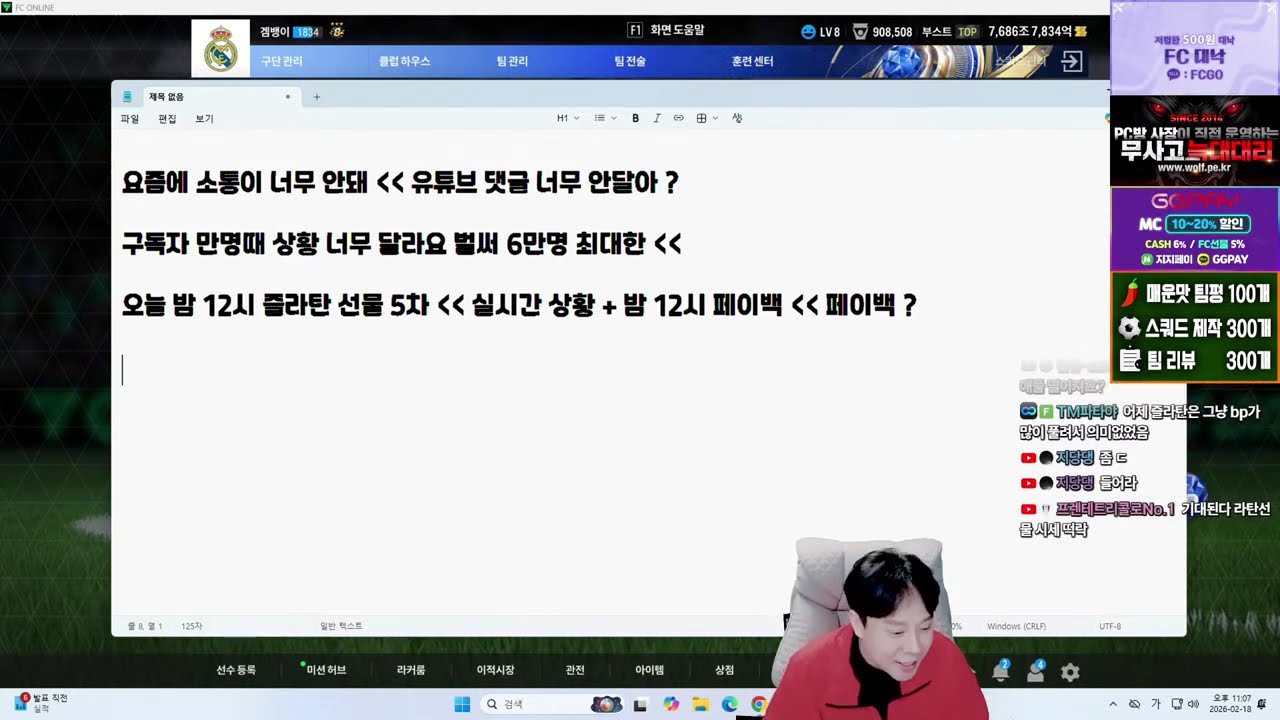Click the badge icon beside 1834

point(337,31)
